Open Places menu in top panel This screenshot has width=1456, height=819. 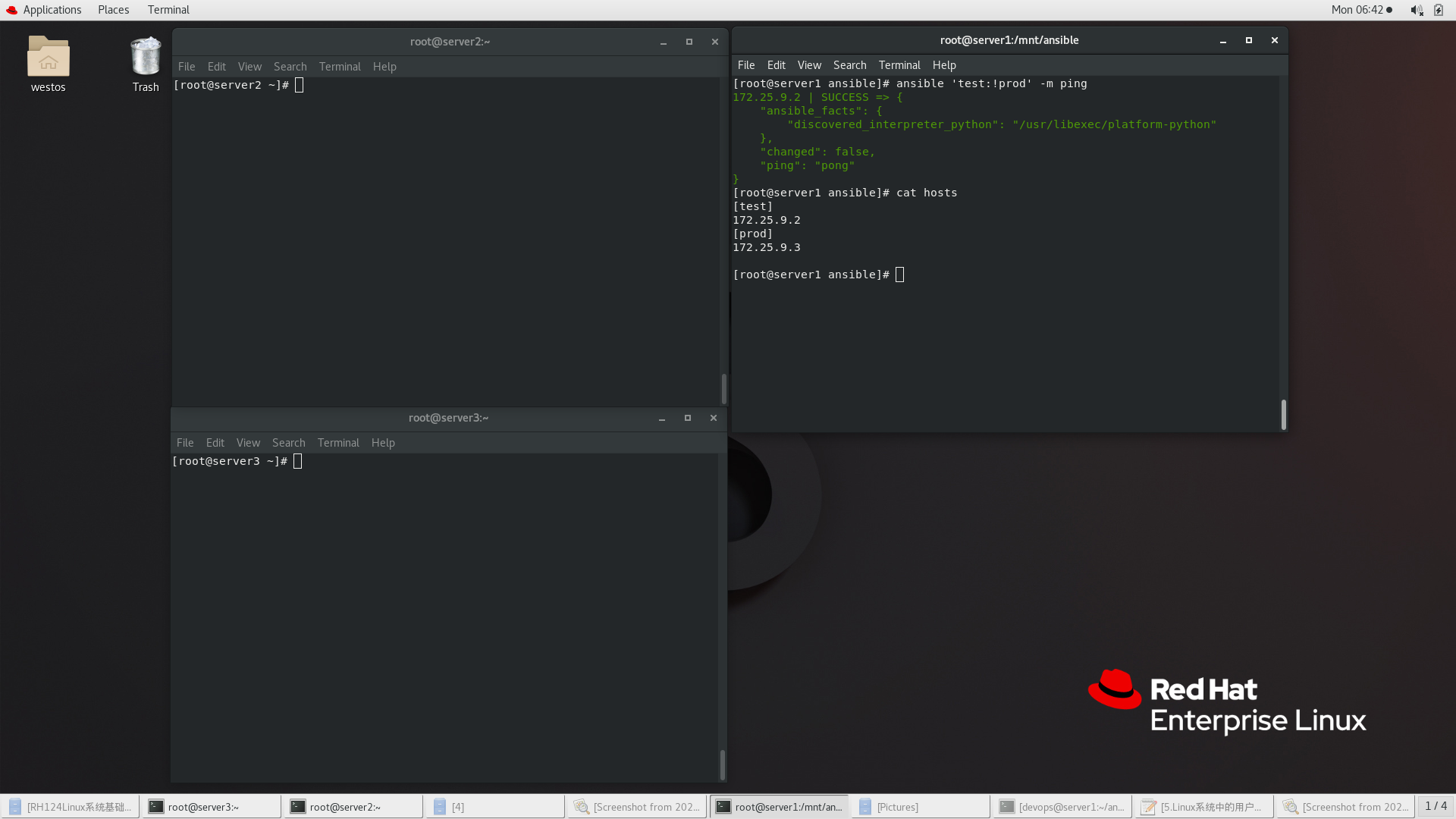pos(113,10)
